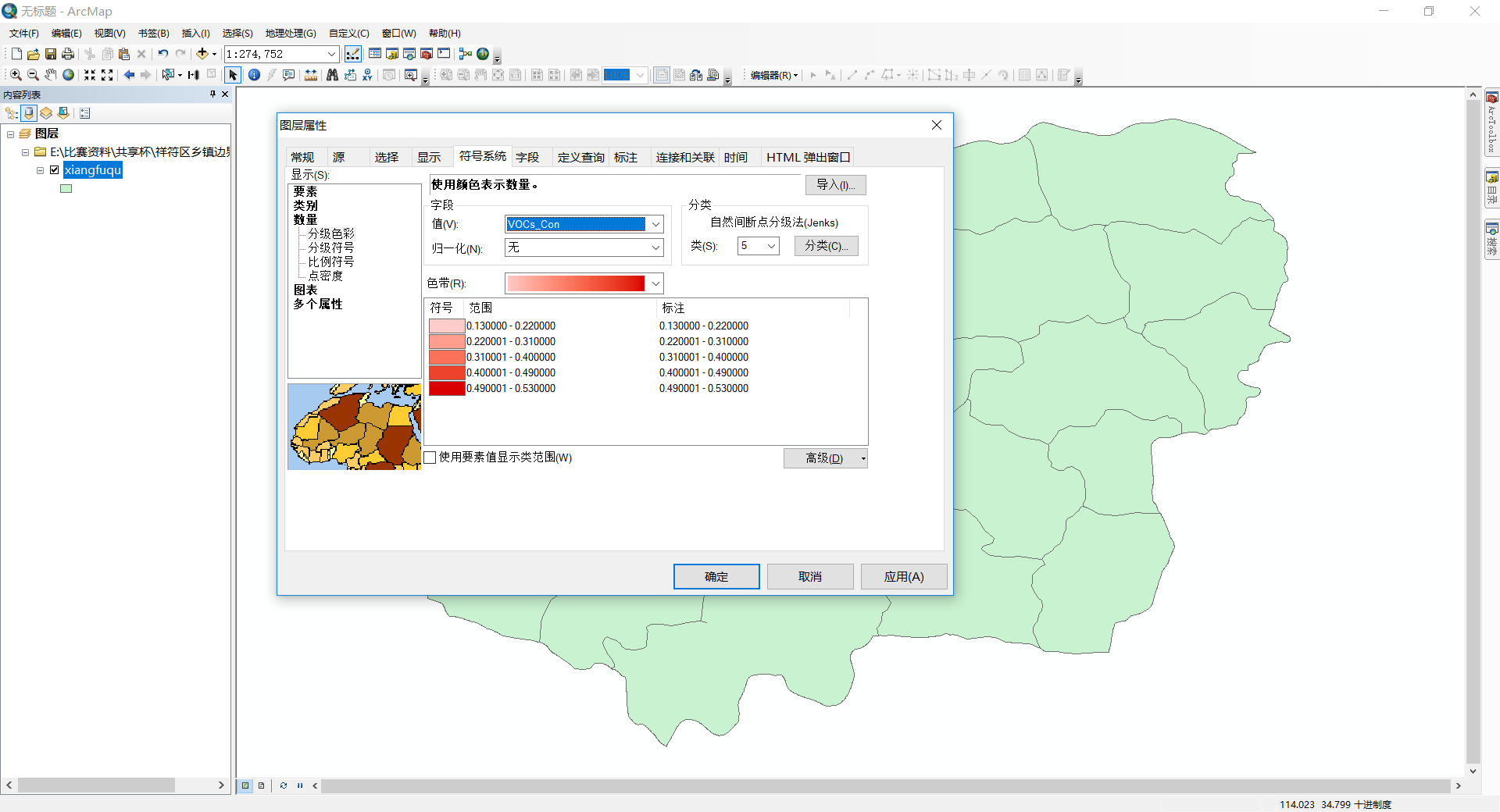Toggle pause drawing at bottom status bar
The width and height of the screenshot is (1500, 812).
[300, 786]
